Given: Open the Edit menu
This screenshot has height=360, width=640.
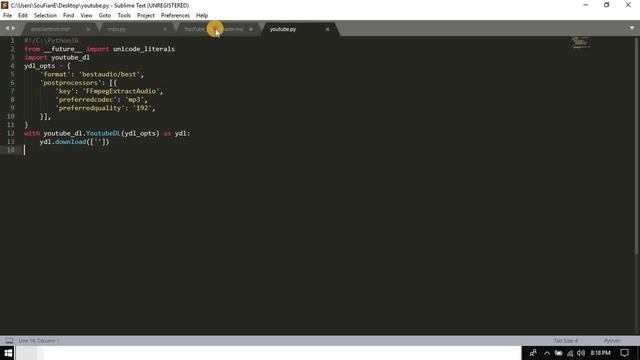Looking at the screenshot, I should click(22, 16).
